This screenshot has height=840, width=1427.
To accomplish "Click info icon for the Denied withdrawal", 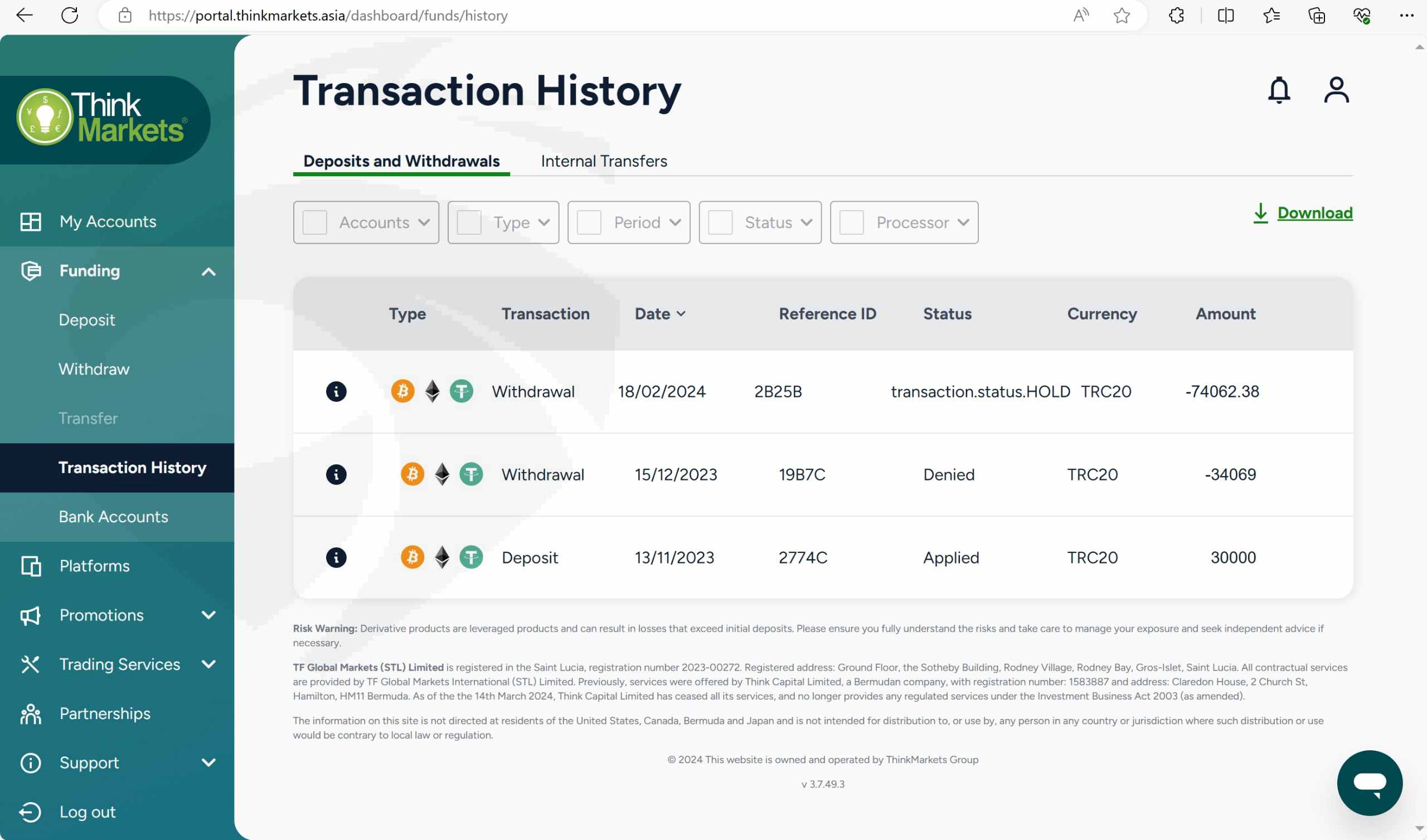I will click(x=336, y=475).
